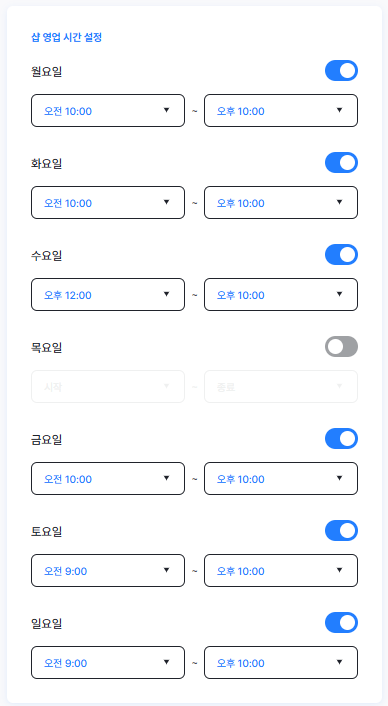Click arrow icon on 화요일 end time

339,202
